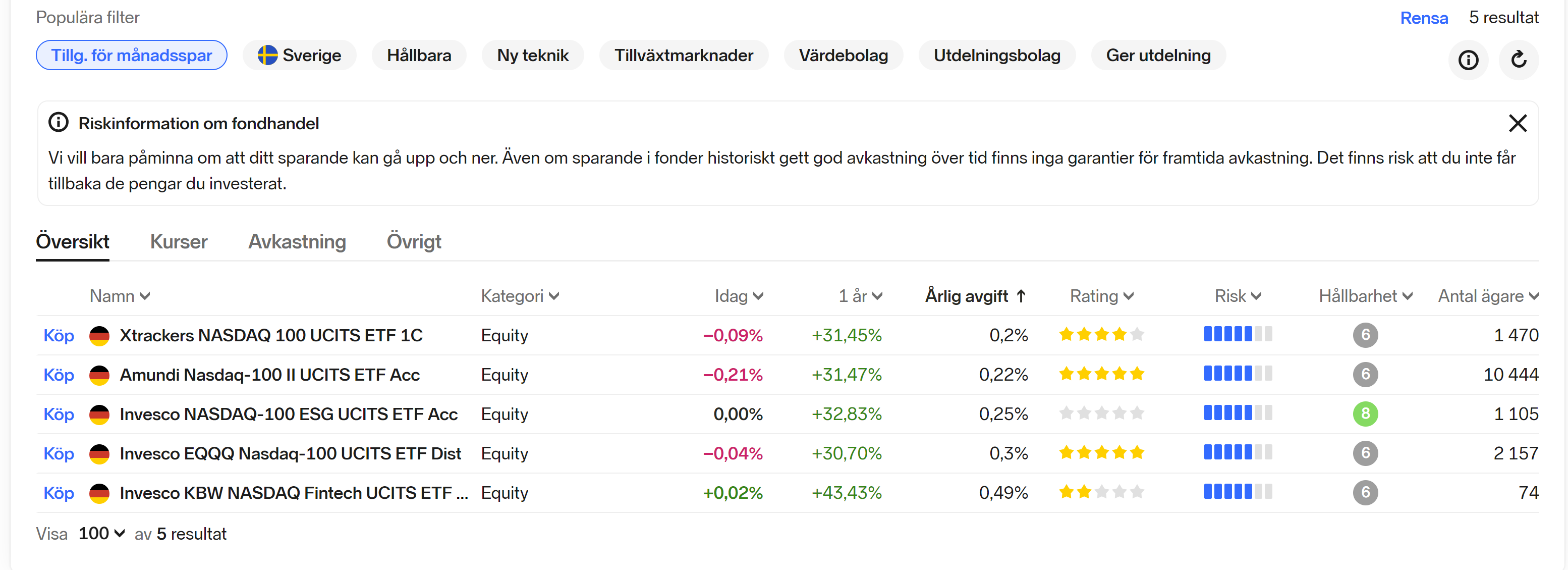Close the Riskinformation om fondhandel notice
The height and width of the screenshot is (570, 1568).
click(1518, 123)
